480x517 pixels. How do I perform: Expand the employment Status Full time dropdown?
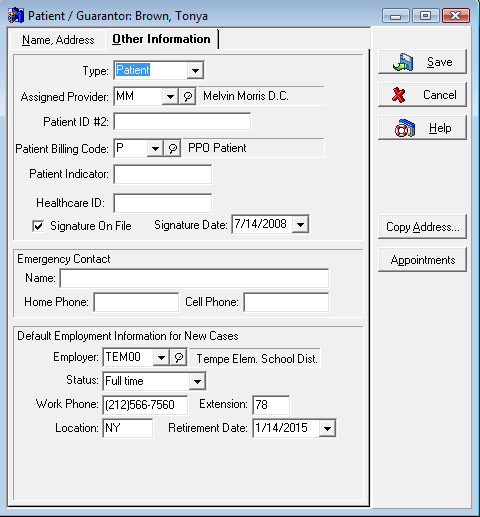[197, 381]
